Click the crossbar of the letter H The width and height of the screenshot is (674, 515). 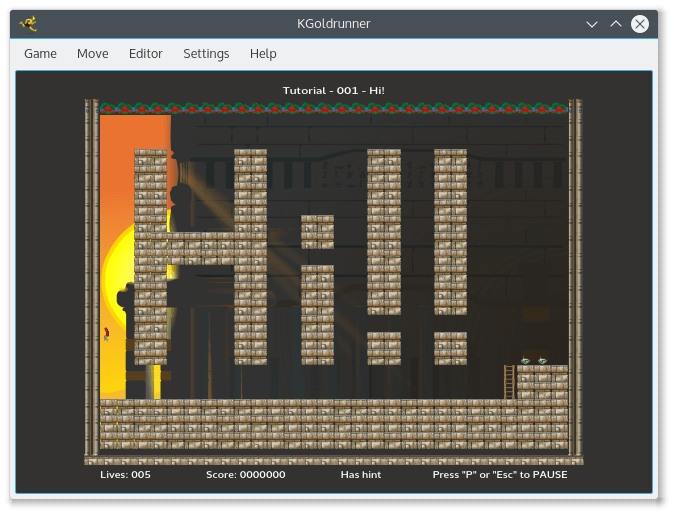pos(200,248)
